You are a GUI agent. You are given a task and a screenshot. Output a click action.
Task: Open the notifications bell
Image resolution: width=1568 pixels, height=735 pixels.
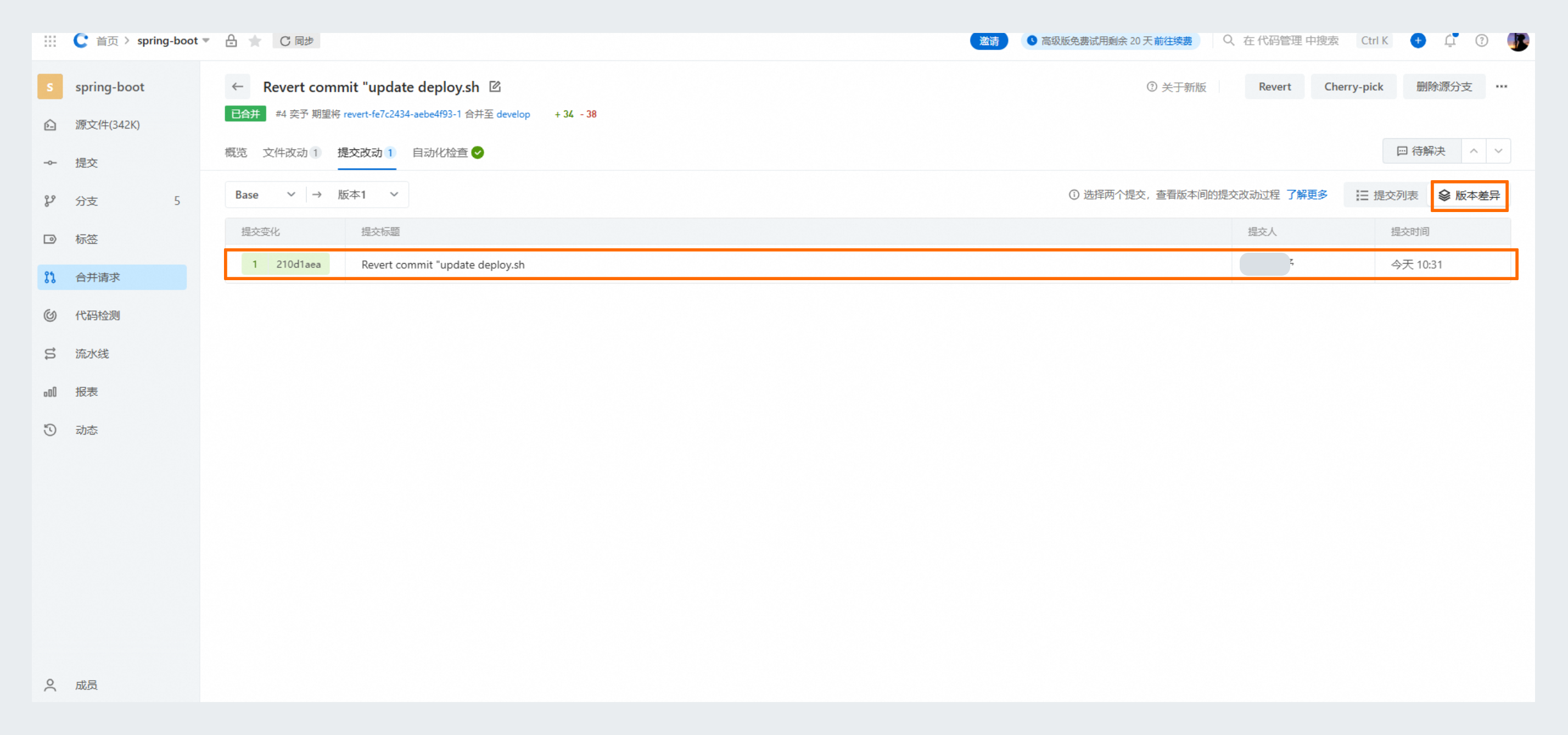[1450, 41]
